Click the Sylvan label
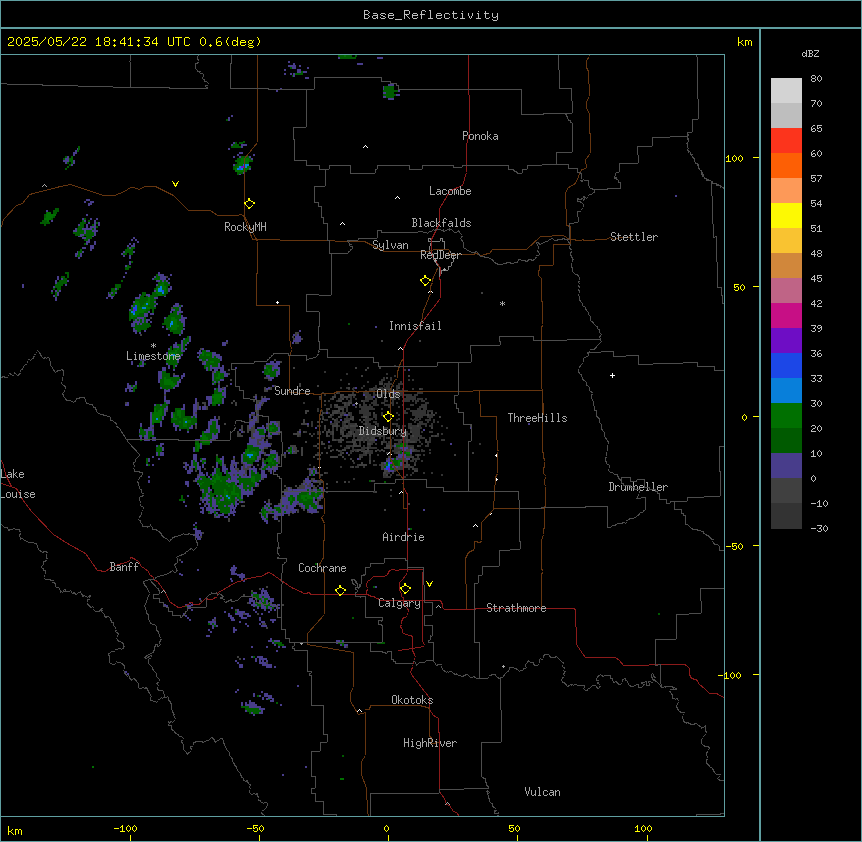This screenshot has height=842, width=862. click(390, 245)
